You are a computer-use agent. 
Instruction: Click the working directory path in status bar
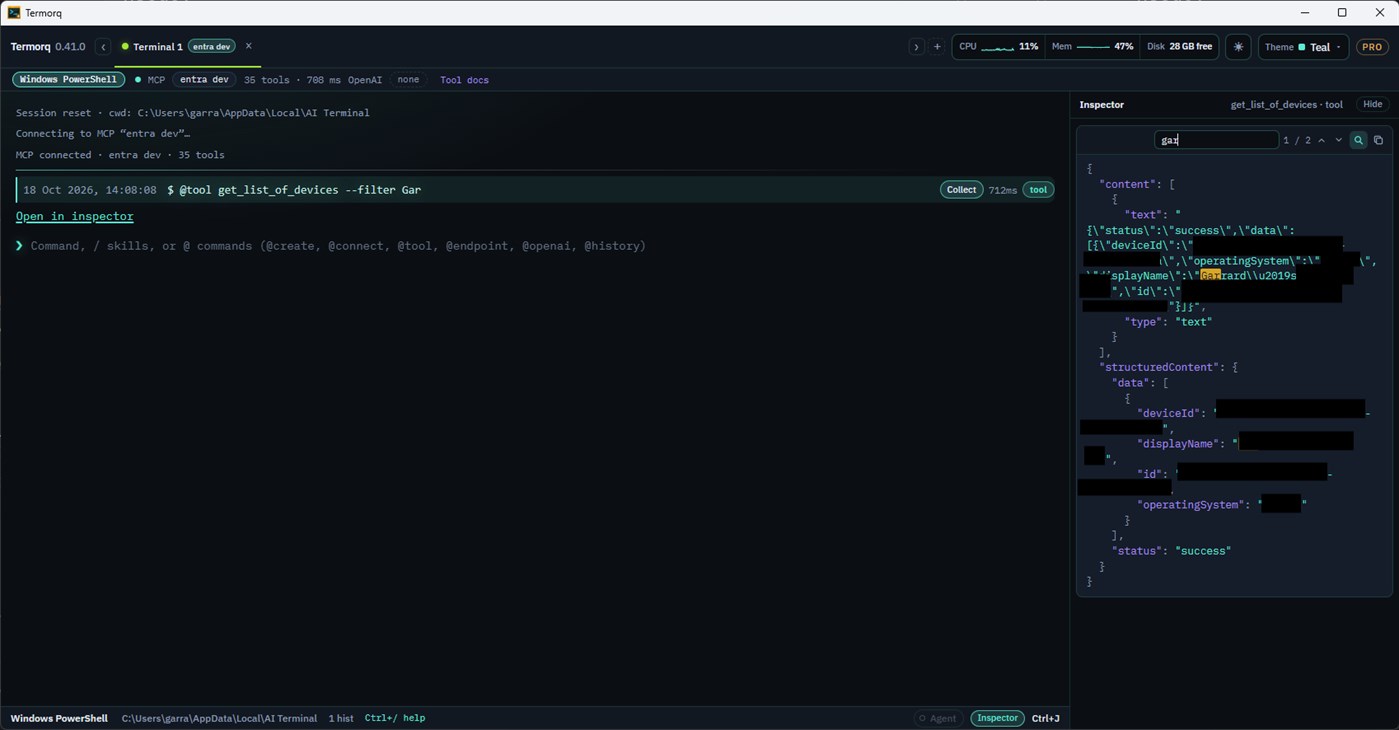point(219,718)
